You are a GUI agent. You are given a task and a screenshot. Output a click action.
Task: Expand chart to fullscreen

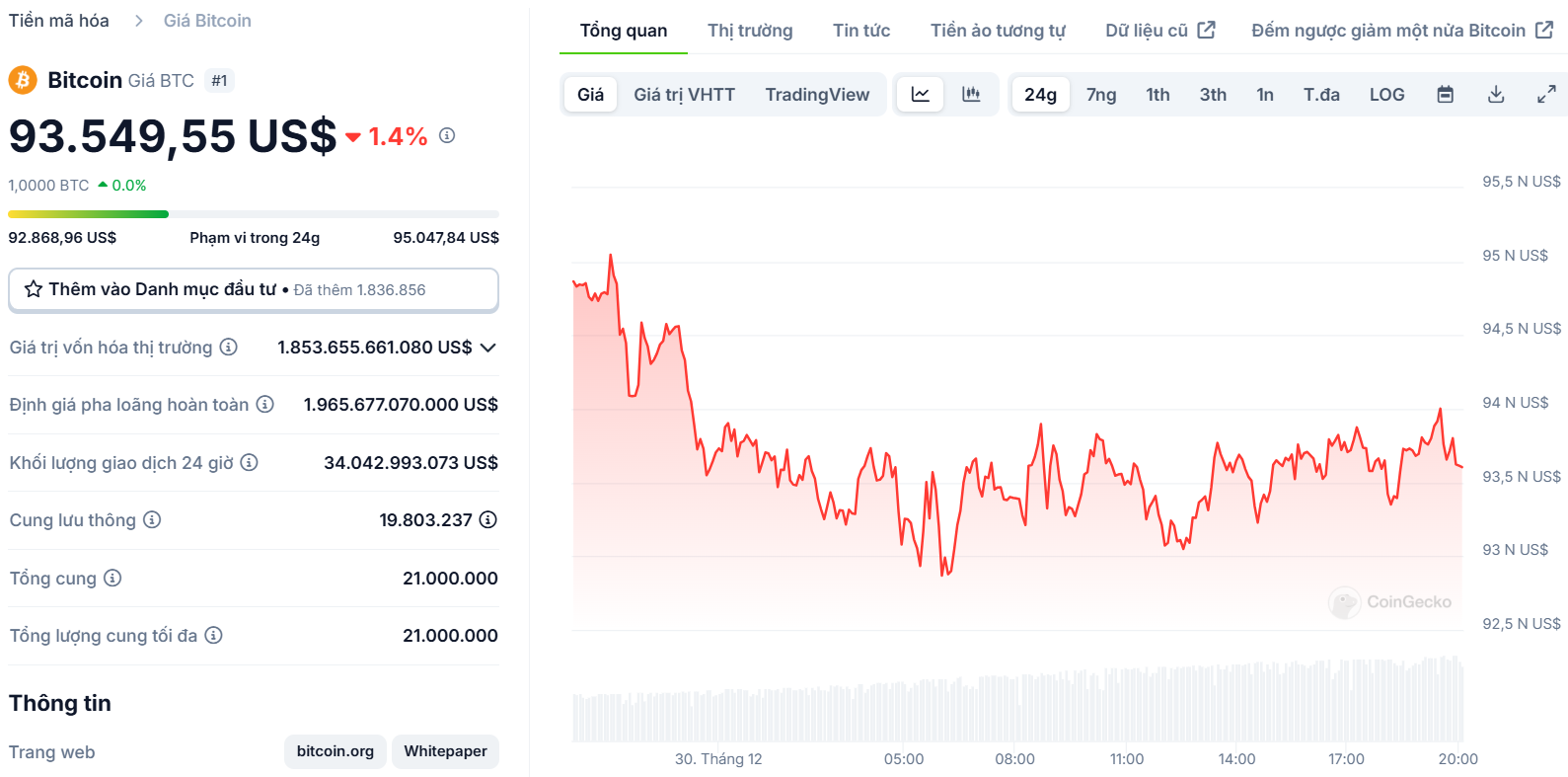(x=1546, y=94)
